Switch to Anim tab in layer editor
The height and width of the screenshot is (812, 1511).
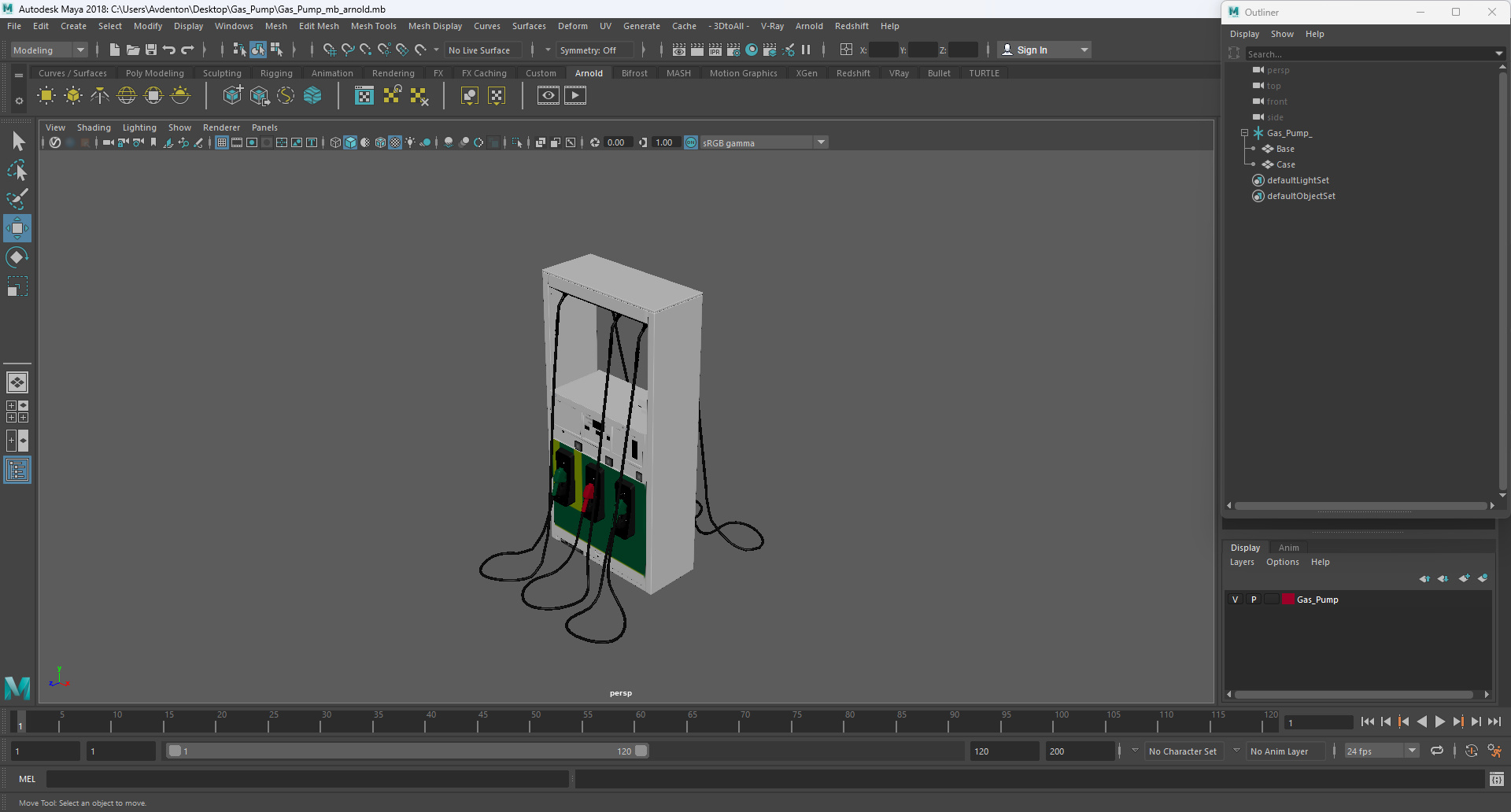click(x=1288, y=548)
